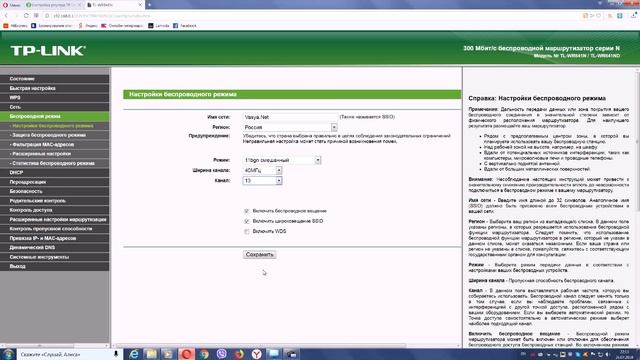Image resolution: width=640 pixels, height=360 pixels.
Task: Open Google Chrome from taskbar
Action: (204, 354)
